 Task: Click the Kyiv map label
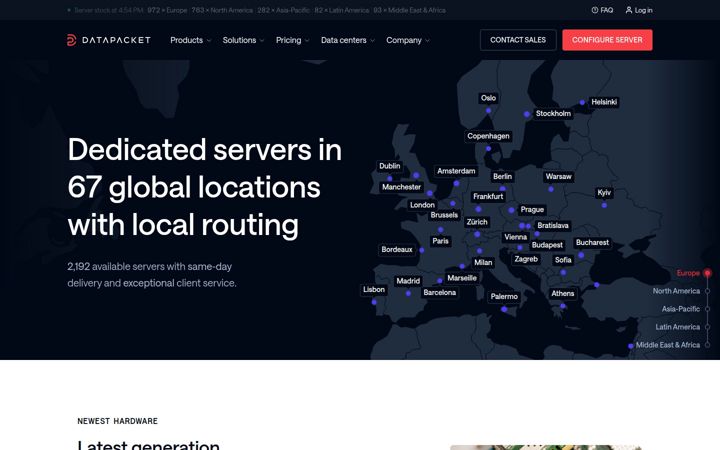(x=604, y=192)
